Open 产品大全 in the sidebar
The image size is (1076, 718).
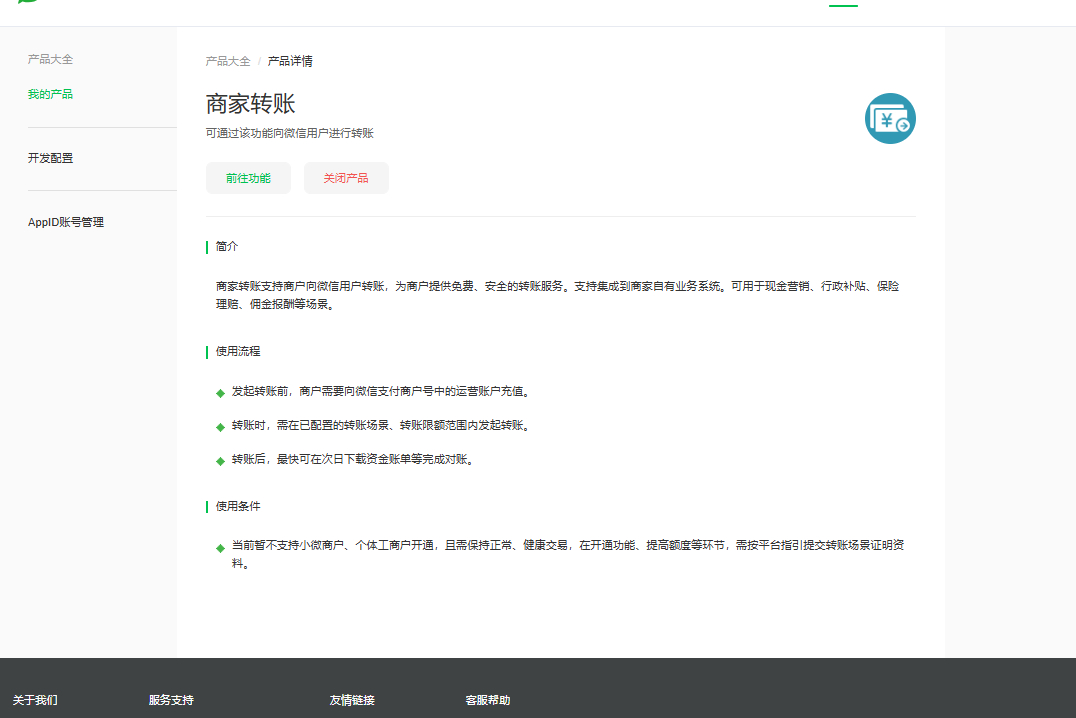point(50,60)
